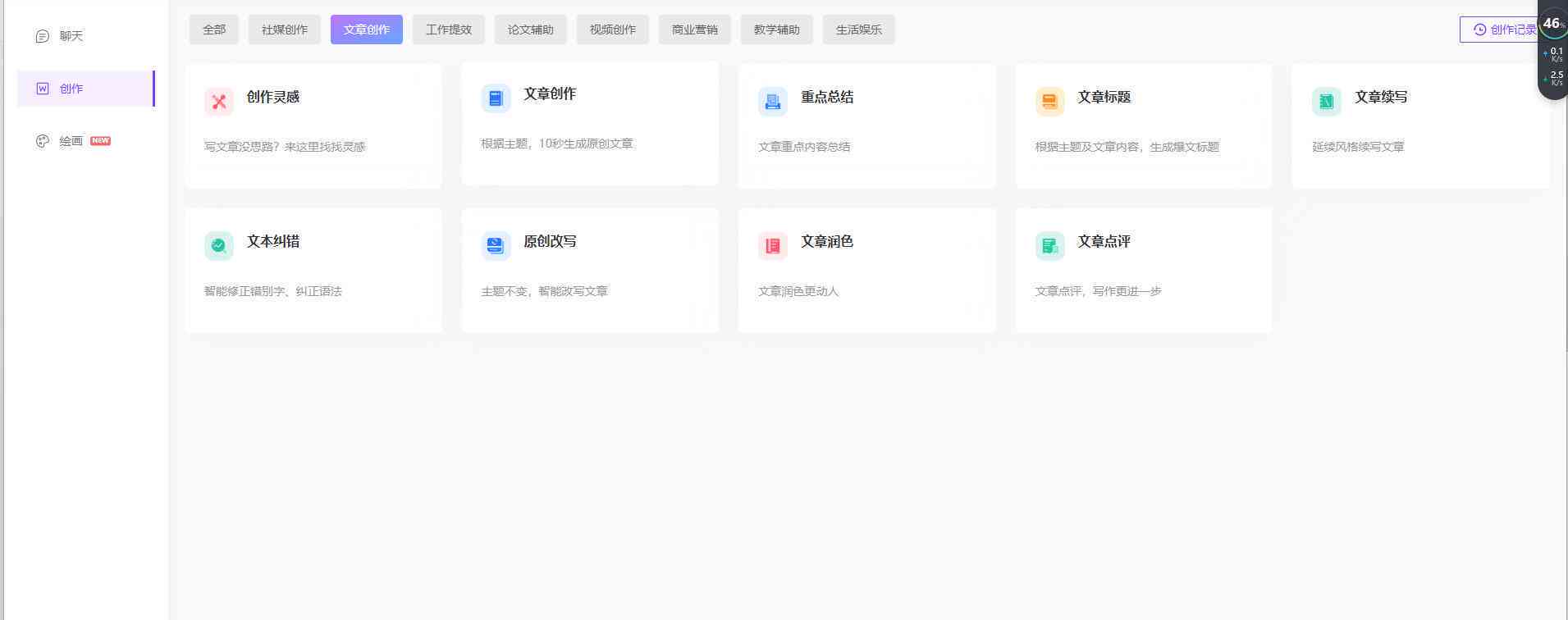
Task: Open the 文章点评 card title
Action: coord(1104,241)
